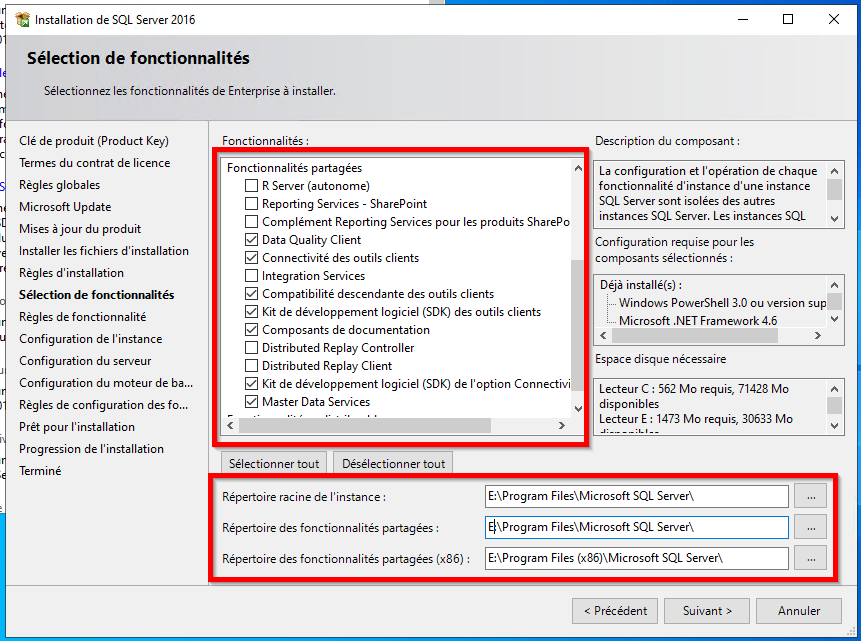Click the Microsoft Update step
Viewport: 861px width, 641px height.
coord(65,207)
